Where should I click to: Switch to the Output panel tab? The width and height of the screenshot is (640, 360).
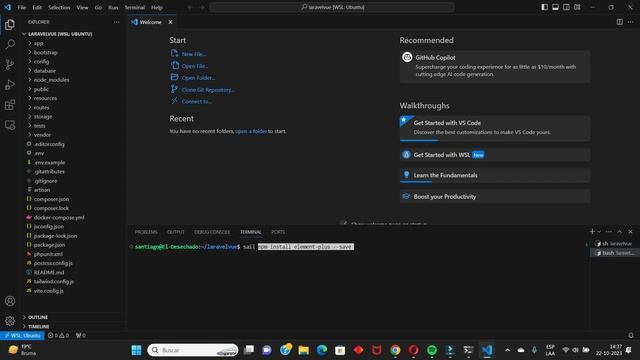coord(176,232)
